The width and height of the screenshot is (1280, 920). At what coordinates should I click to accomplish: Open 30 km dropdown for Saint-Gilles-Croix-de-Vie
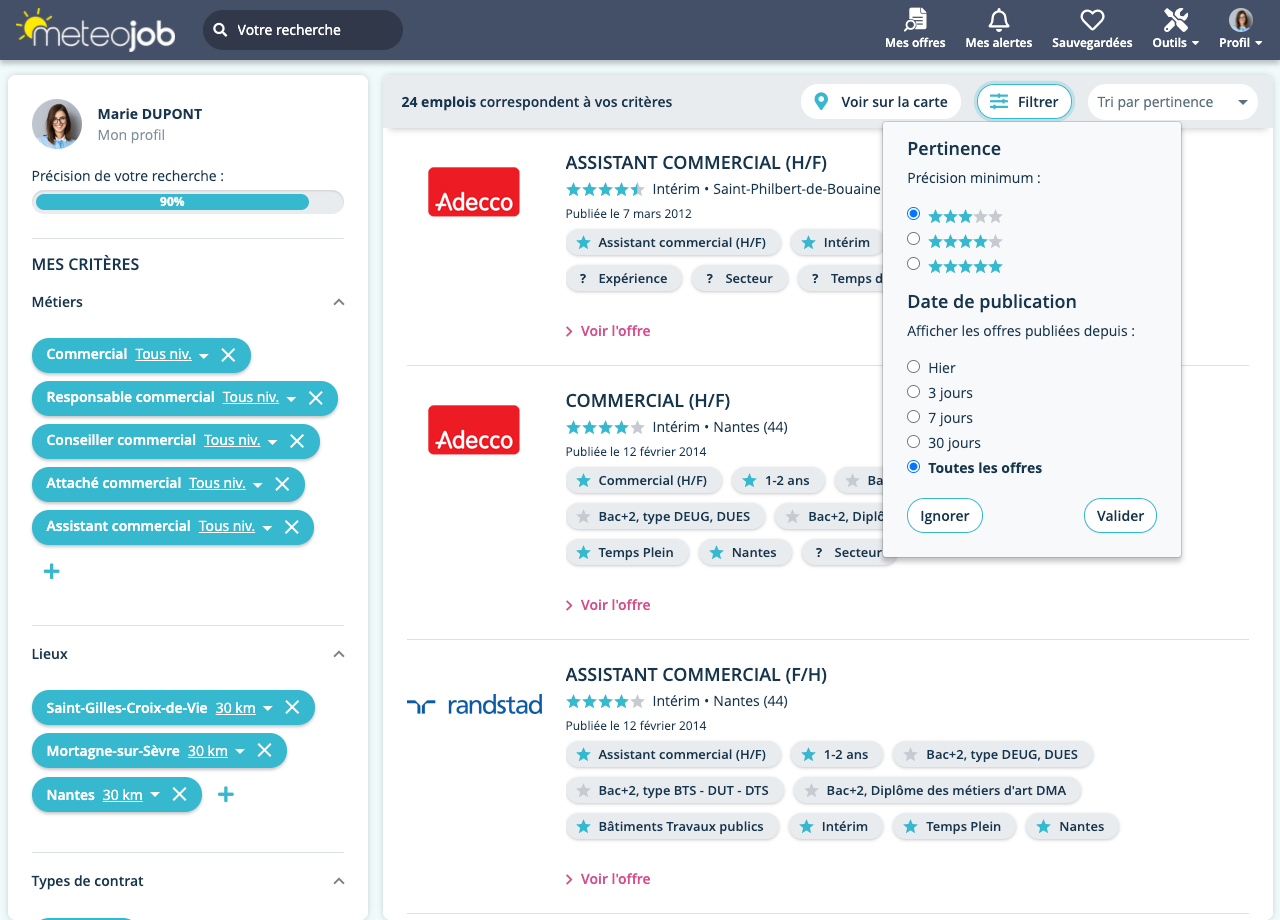(244, 708)
